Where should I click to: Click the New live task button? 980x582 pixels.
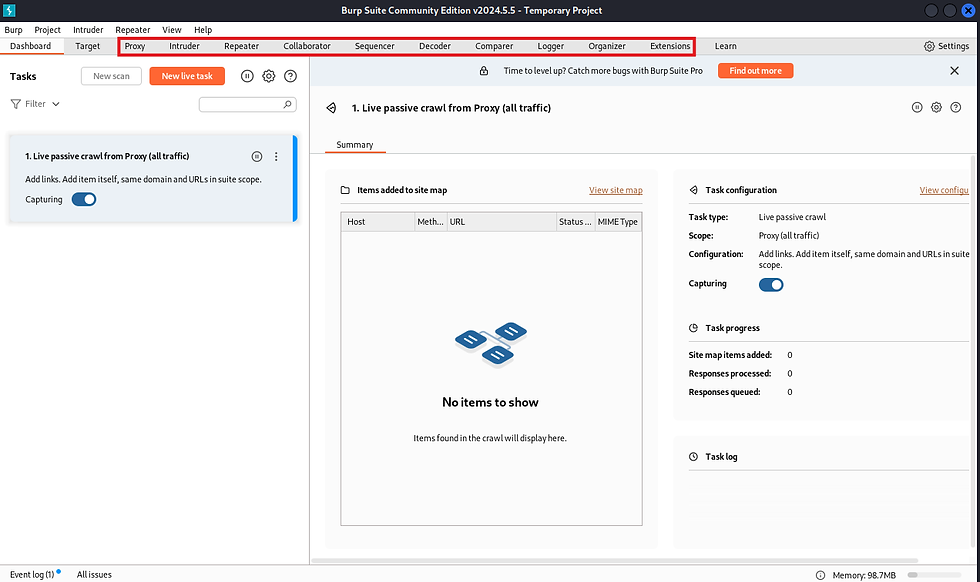coord(187,76)
